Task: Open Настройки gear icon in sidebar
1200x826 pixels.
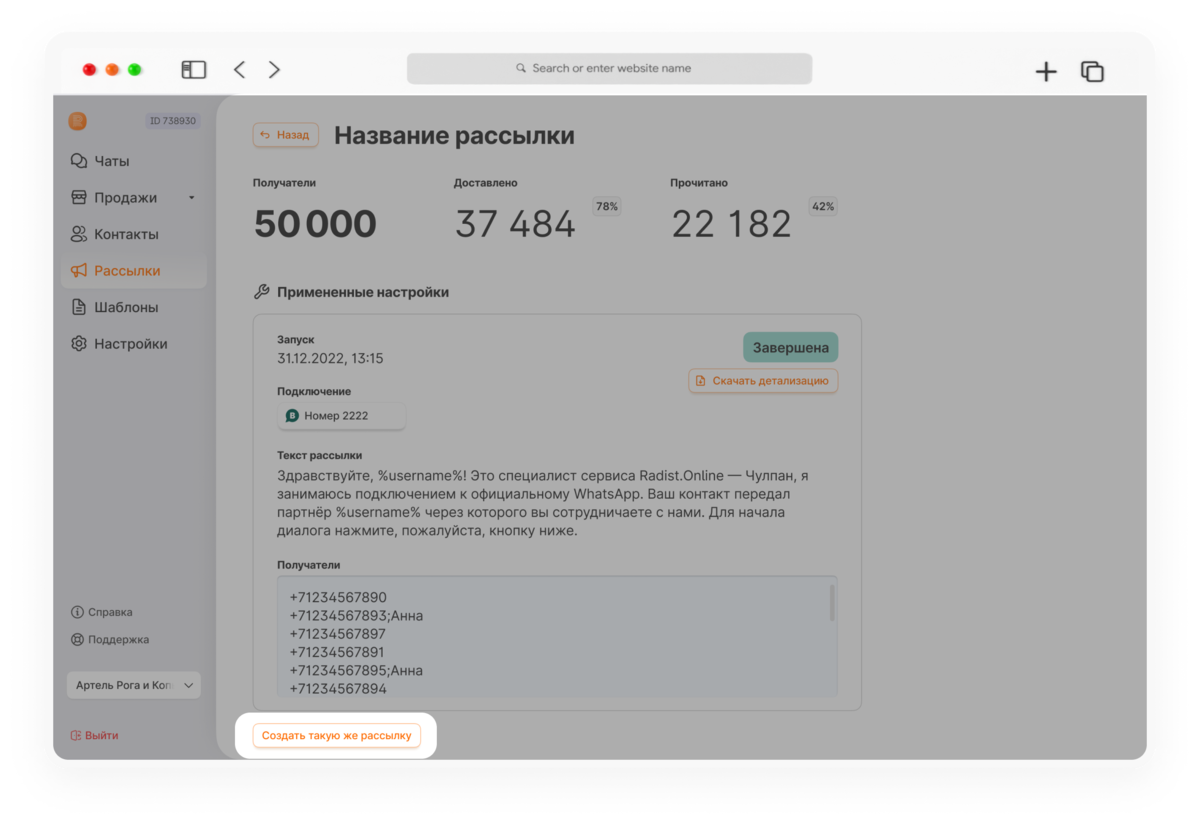Action: tap(78, 344)
